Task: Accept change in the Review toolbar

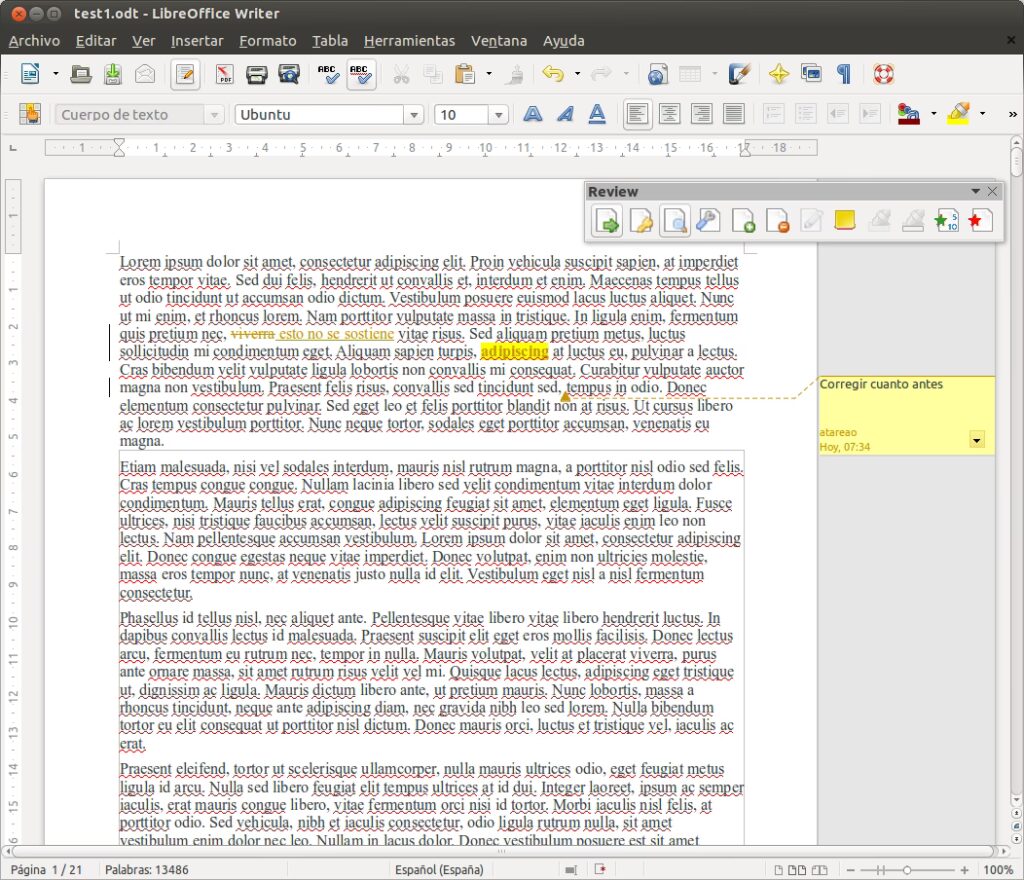Action: tap(743, 221)
